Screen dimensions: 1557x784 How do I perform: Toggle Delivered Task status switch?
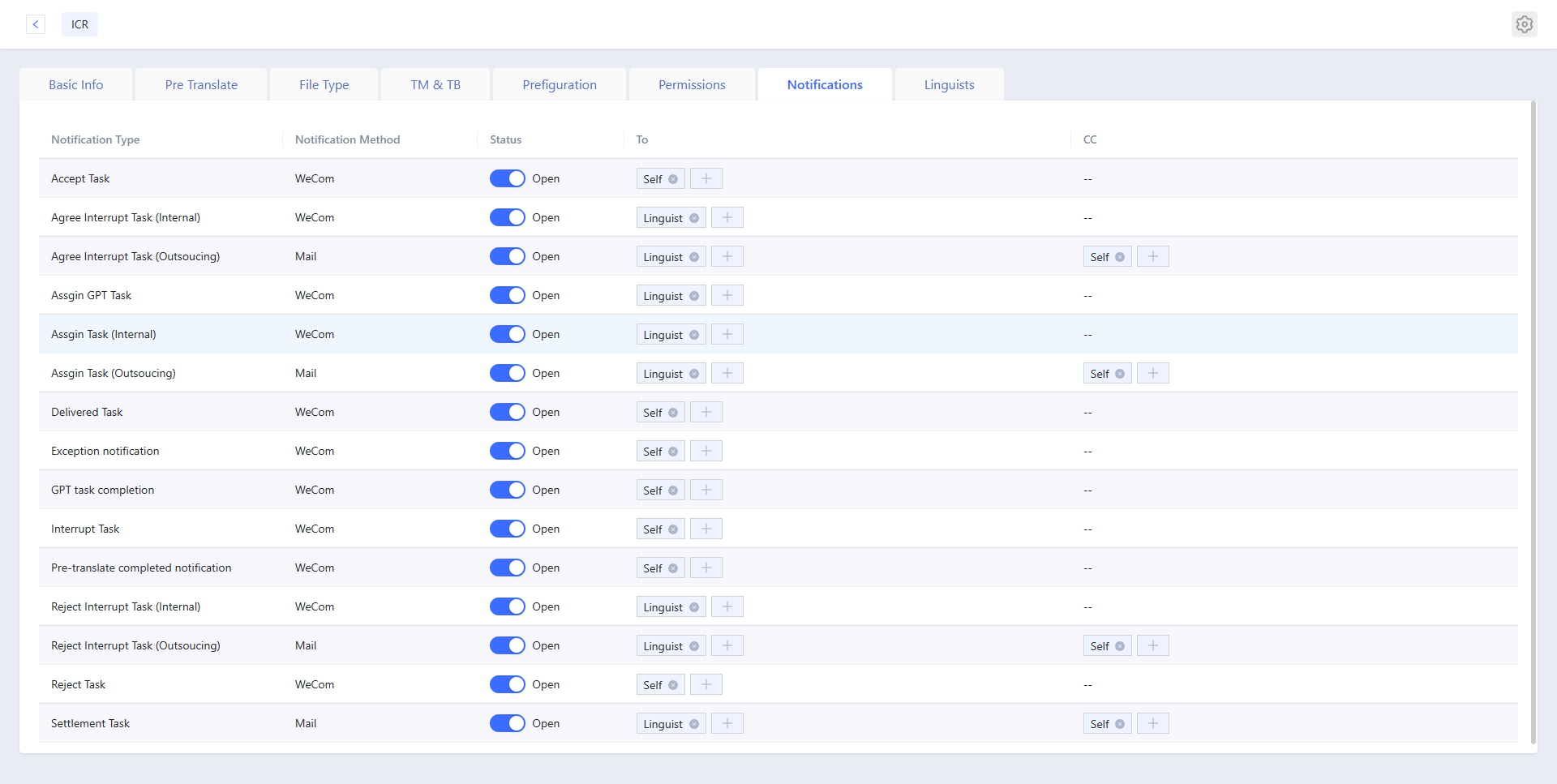508,412
